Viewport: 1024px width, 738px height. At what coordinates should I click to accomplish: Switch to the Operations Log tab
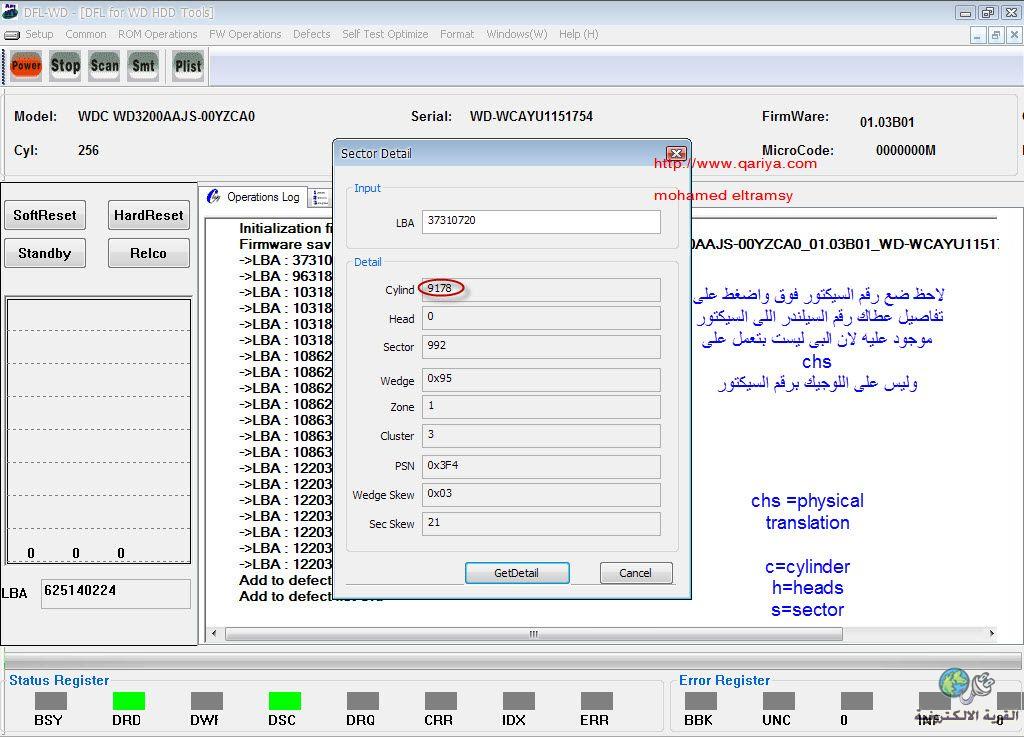pyautogui.click(x=253, y=197)
